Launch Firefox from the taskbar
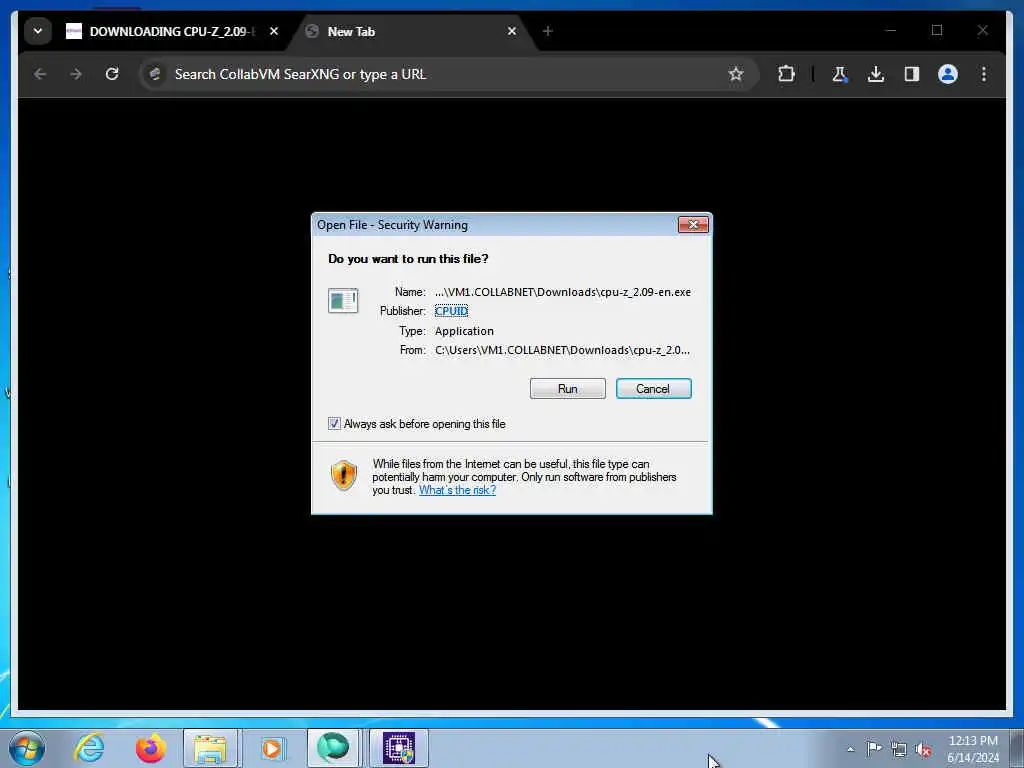 coord(151,748)
